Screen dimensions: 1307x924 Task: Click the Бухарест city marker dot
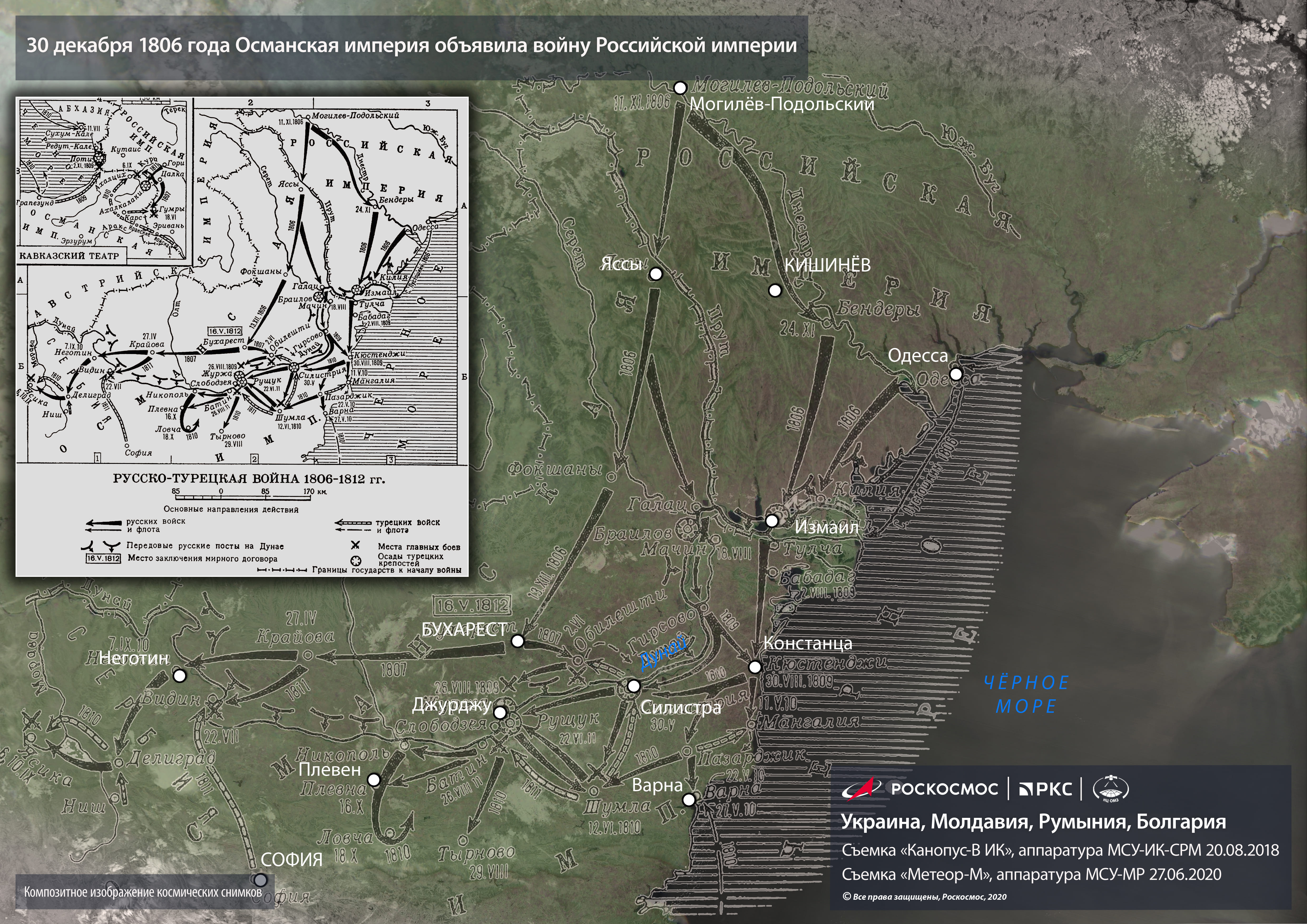click(x=517, y=641)
